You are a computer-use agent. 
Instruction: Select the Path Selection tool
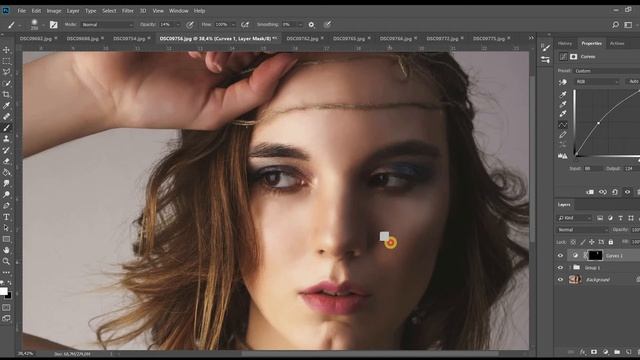pos(6,228)
